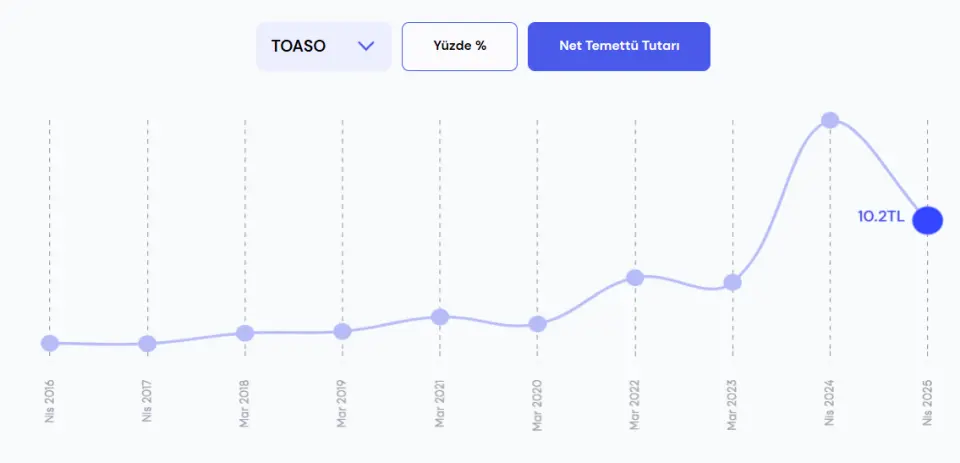Click the highlighted Nis 2025 data point
Screen dimensions: 960x463
(928, 220)
